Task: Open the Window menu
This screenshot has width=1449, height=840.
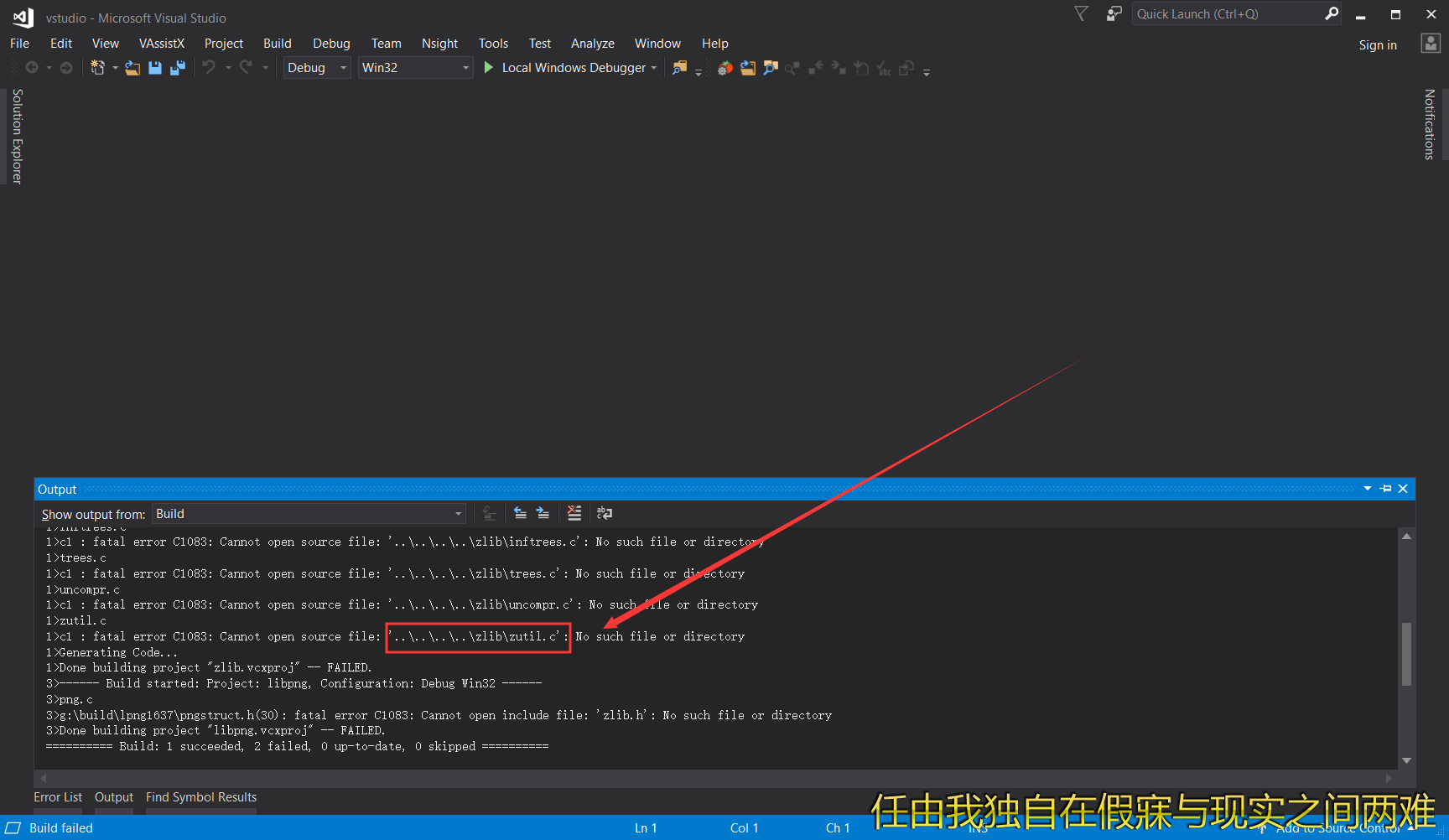Action: (x=657, y=44)
